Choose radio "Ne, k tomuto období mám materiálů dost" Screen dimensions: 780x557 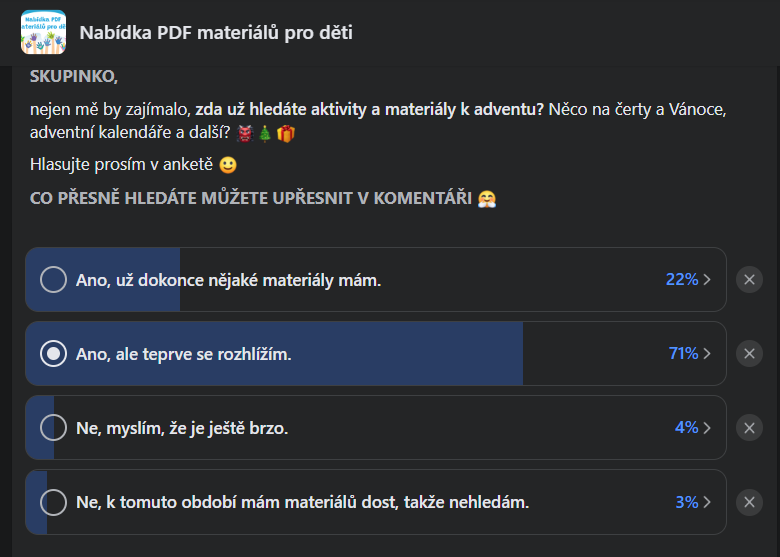[x=53, y=502]
